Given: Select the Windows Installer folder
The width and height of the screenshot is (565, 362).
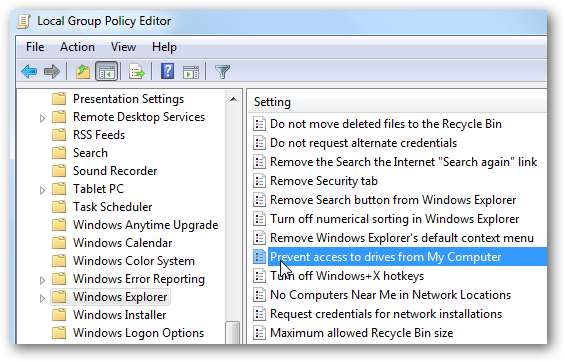Looking at the screenshot, I should tap(119, 315).
